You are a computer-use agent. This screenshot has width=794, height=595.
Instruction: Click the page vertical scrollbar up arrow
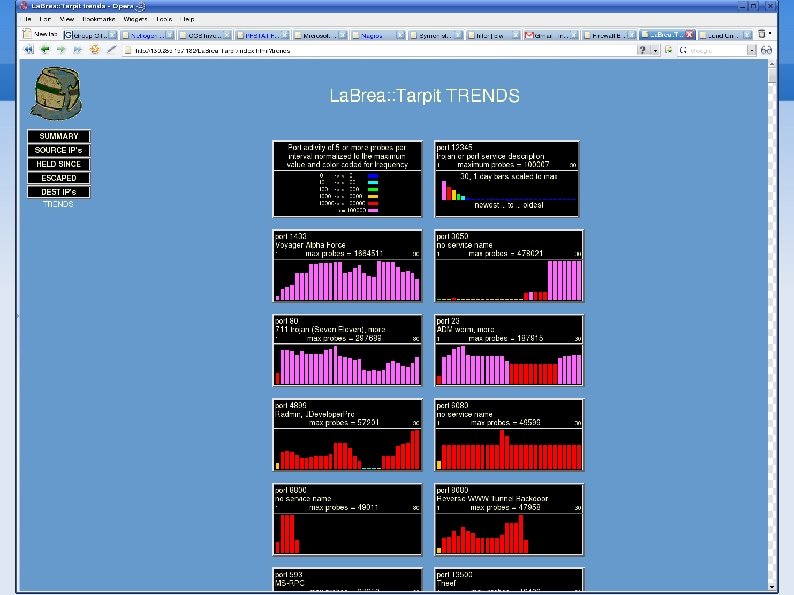click(x=772, y=64)
